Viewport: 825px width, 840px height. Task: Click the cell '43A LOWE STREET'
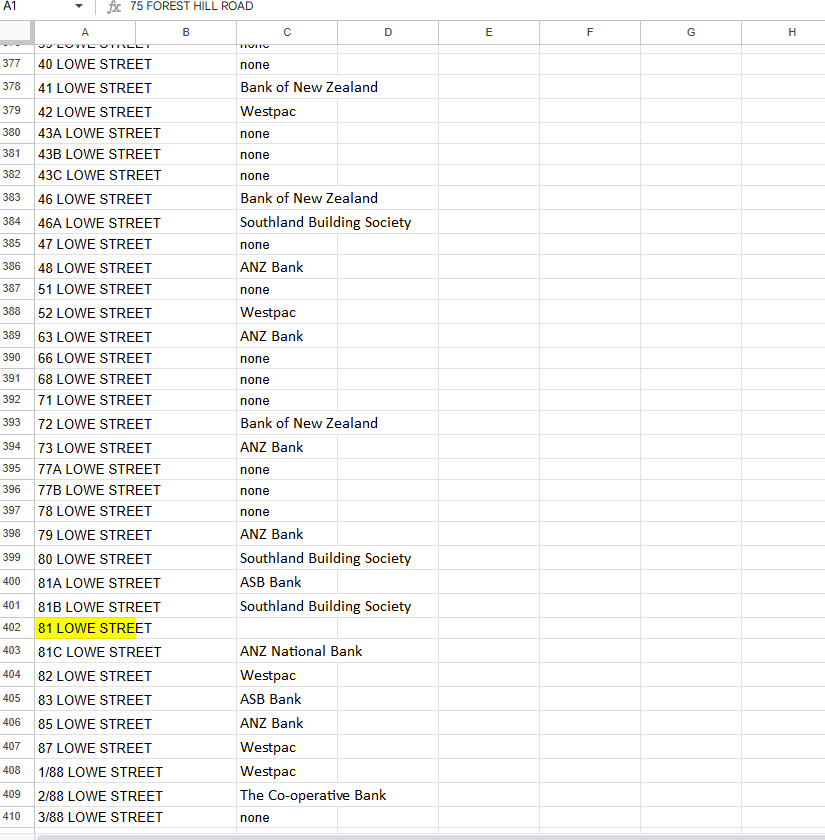coord(85,133)
